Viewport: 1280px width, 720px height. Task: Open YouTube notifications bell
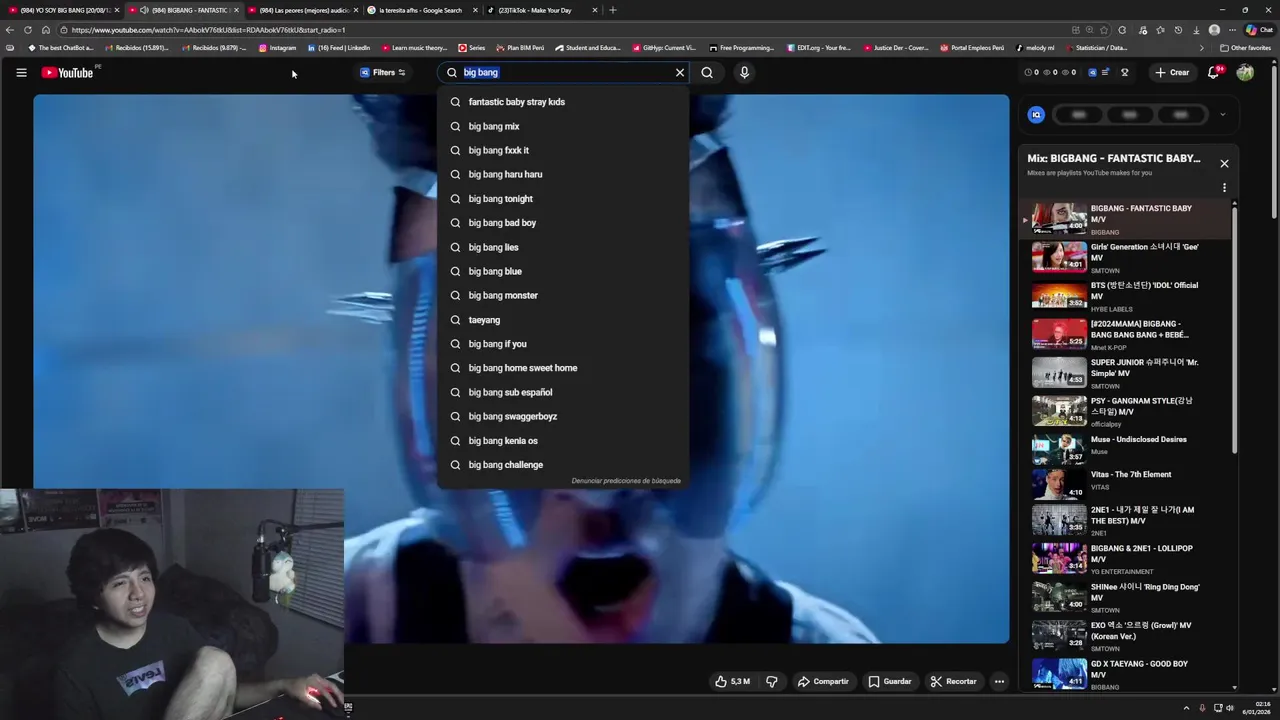pos(1214,72)
